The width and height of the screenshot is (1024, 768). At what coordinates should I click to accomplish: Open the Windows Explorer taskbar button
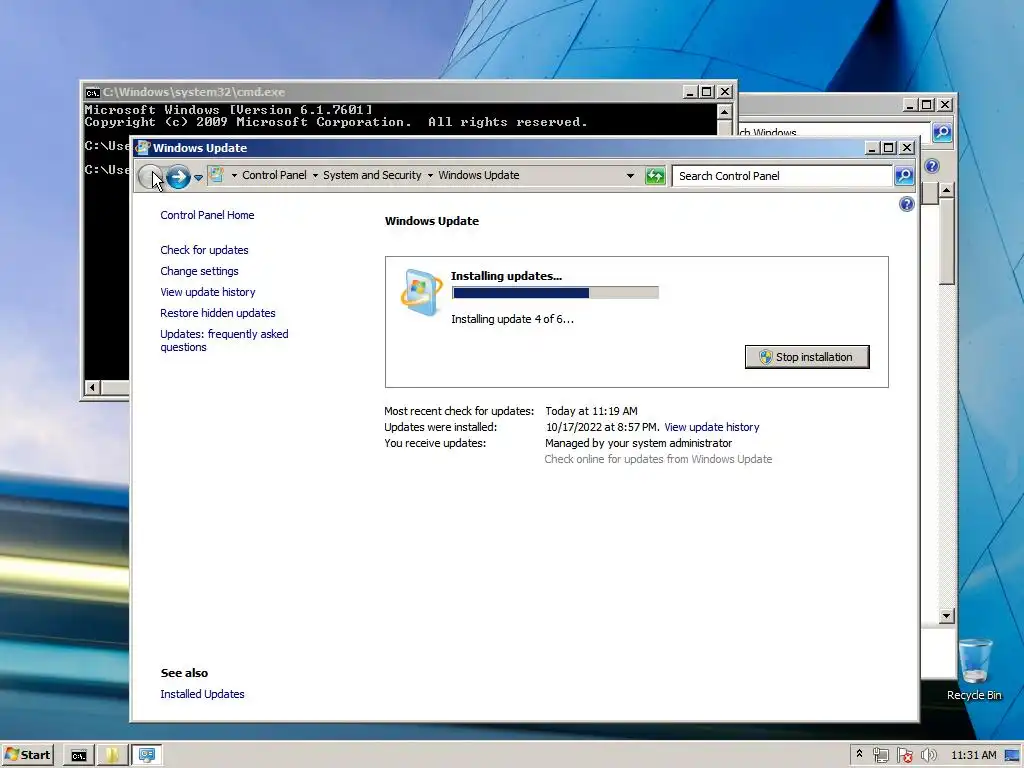click(112, 756)
